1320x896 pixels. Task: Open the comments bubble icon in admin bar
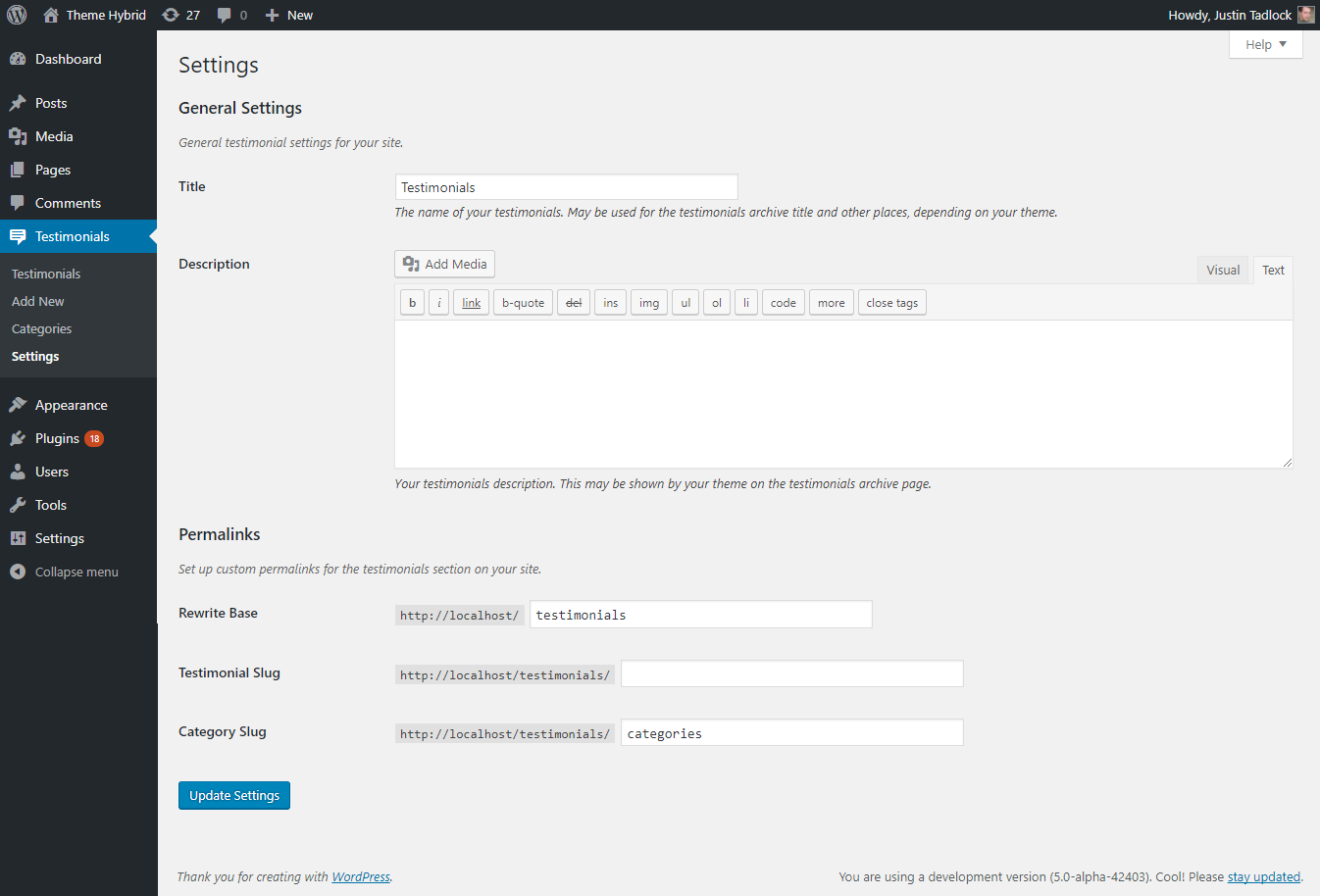tap(225, 15)
